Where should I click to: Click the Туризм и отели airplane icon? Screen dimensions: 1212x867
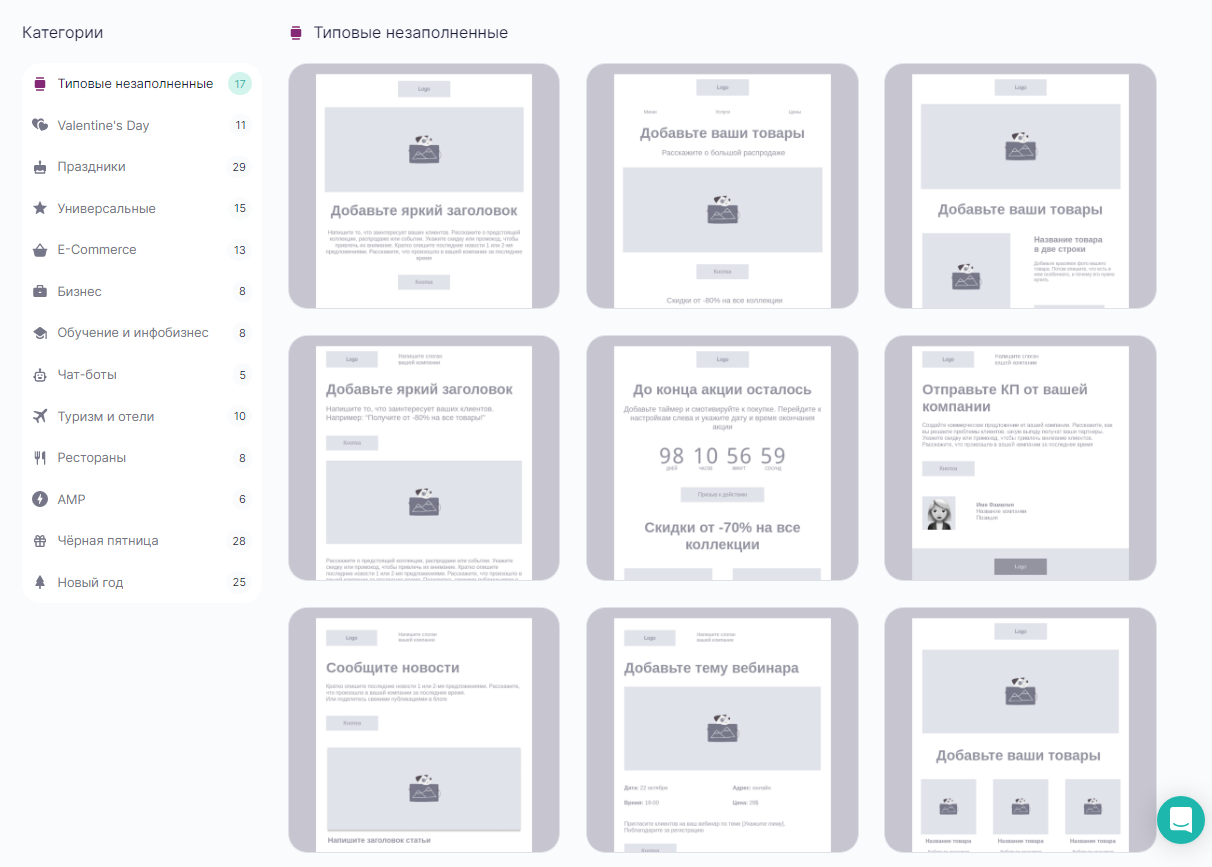click(40, 416)
